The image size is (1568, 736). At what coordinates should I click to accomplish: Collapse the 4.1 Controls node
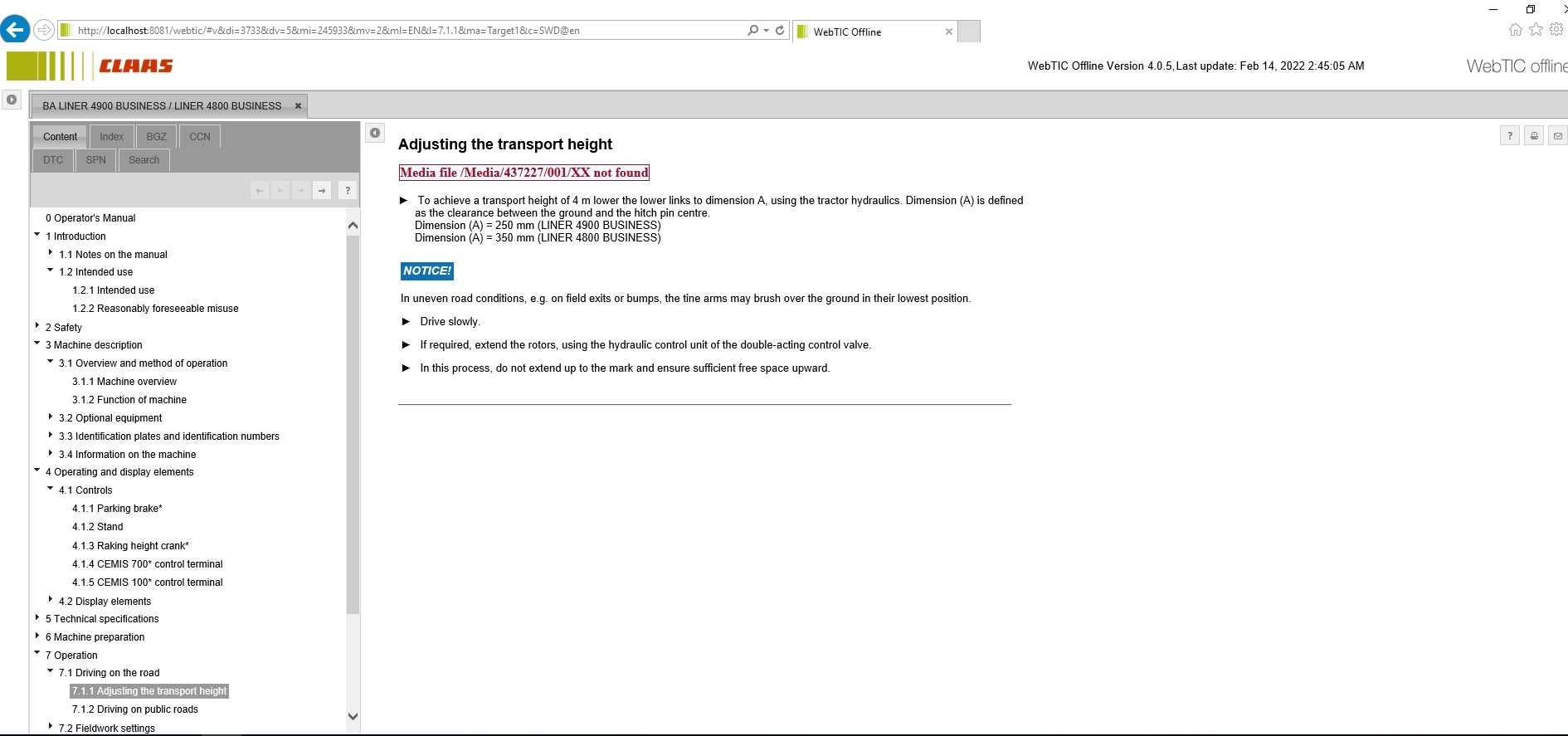click(x=51, y=489)
